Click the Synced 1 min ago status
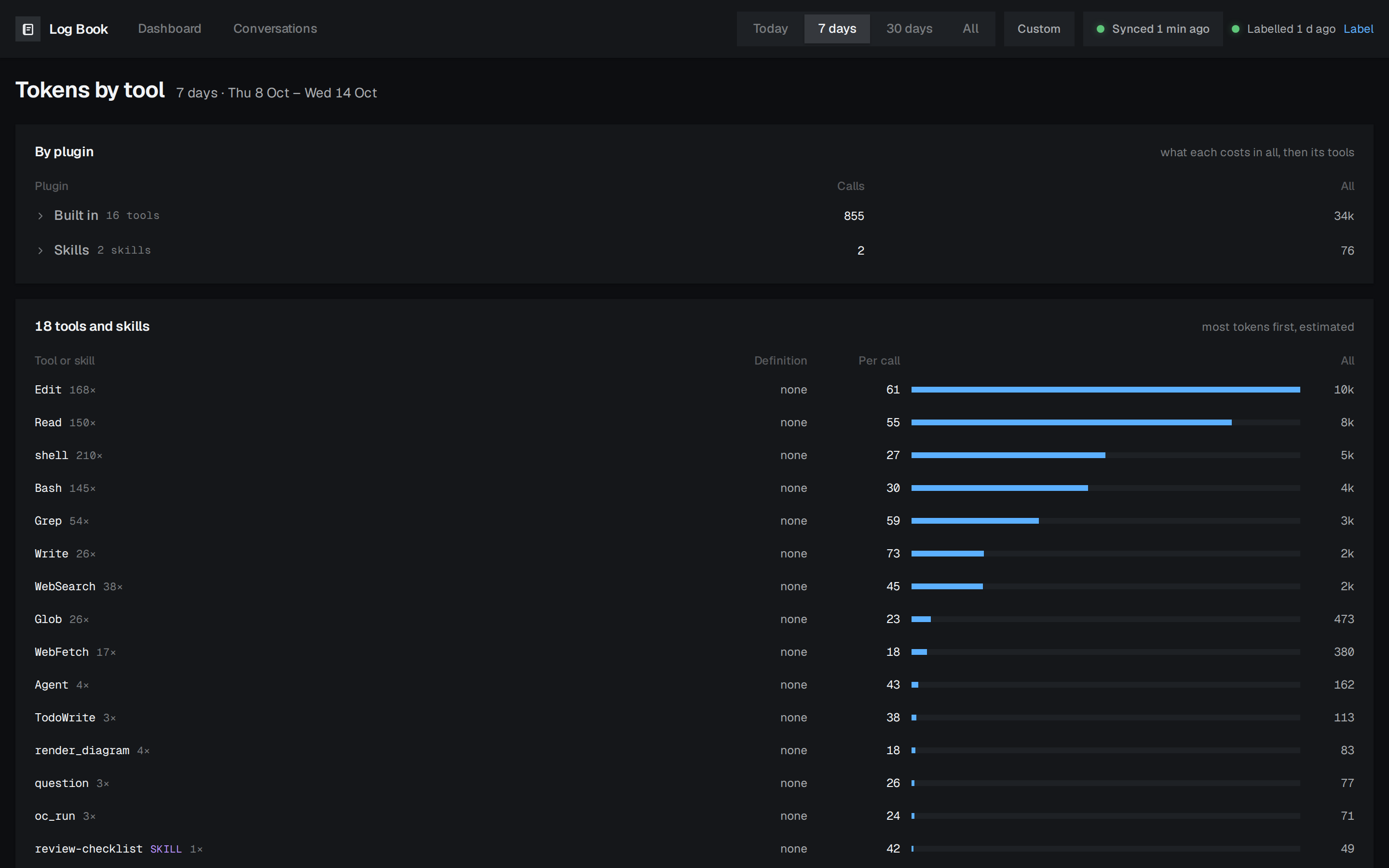The width and height of the screenshot is (1389, 868). [x=1153, y=29]
